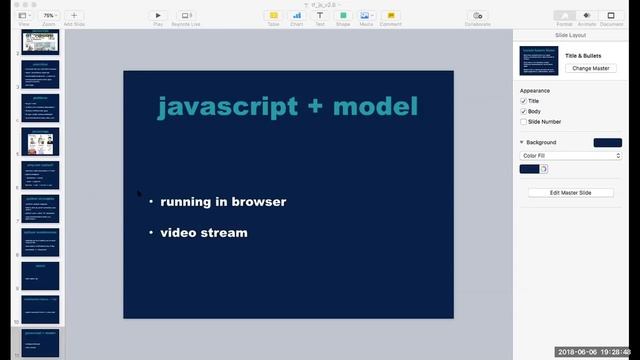This screenshot has width=640, height=360.
Task: Toggle the Title appearance checkbox
Action: pyautogui.click(x=523, y=101)
